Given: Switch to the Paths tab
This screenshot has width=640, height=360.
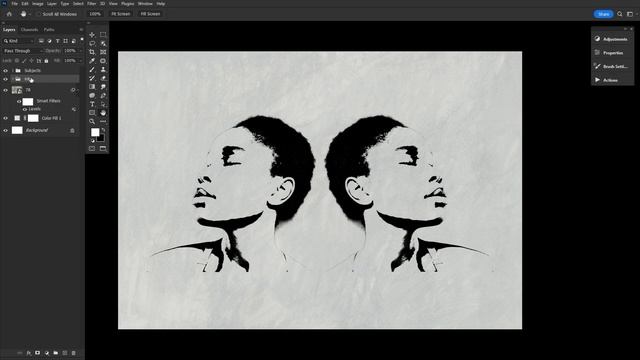Looking at the screenshot, I should (49, 30).
